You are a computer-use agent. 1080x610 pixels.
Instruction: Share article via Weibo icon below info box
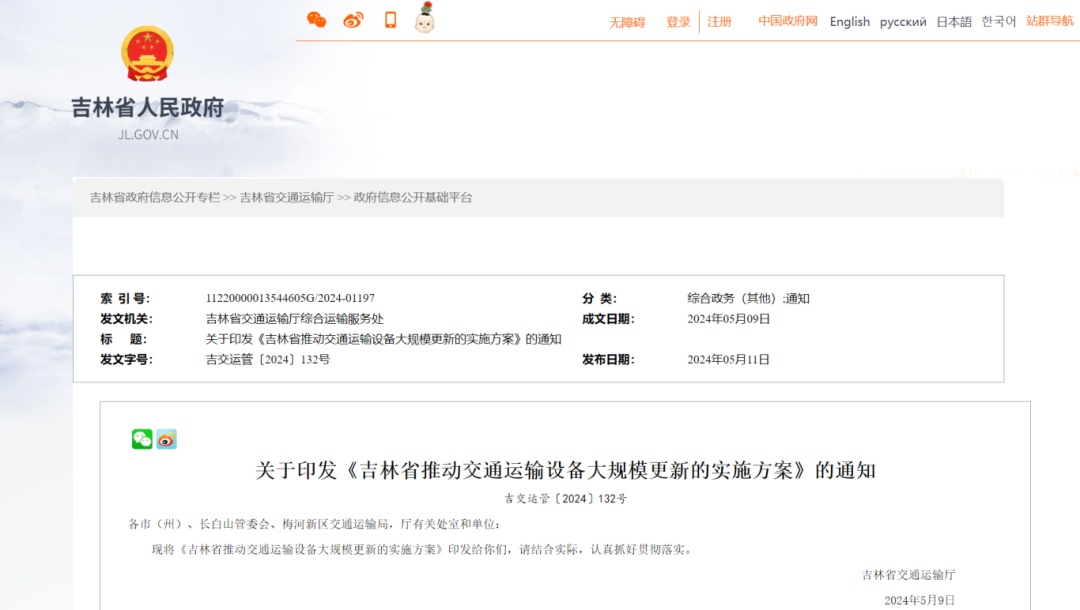point(166,439)
